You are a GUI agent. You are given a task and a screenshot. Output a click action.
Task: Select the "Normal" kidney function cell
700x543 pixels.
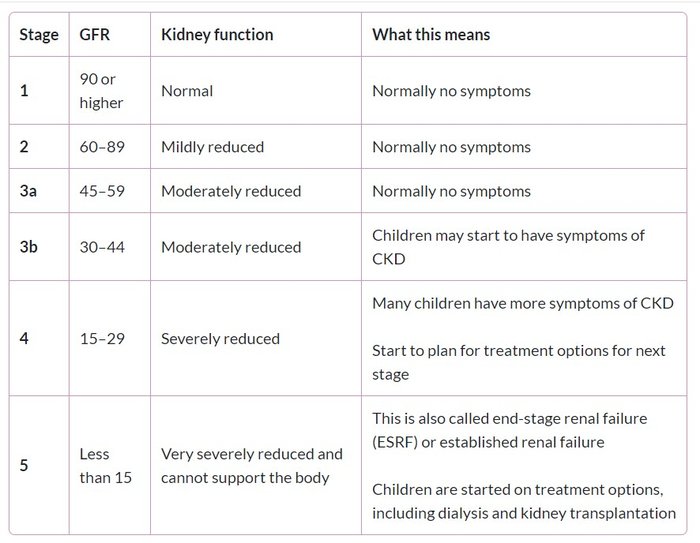tap(188, 91)
